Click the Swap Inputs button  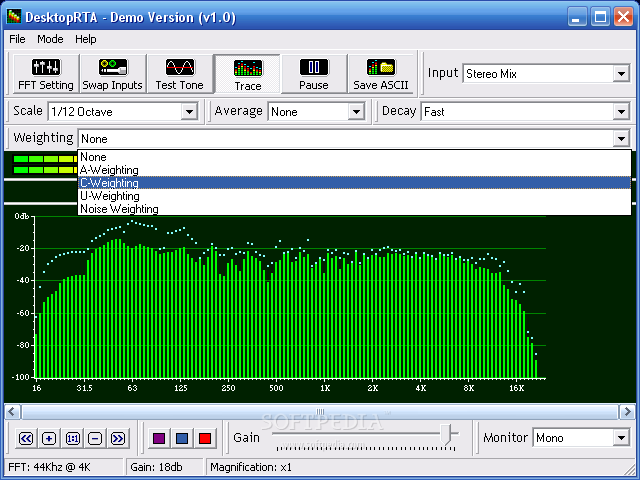[x=113, y=74]
